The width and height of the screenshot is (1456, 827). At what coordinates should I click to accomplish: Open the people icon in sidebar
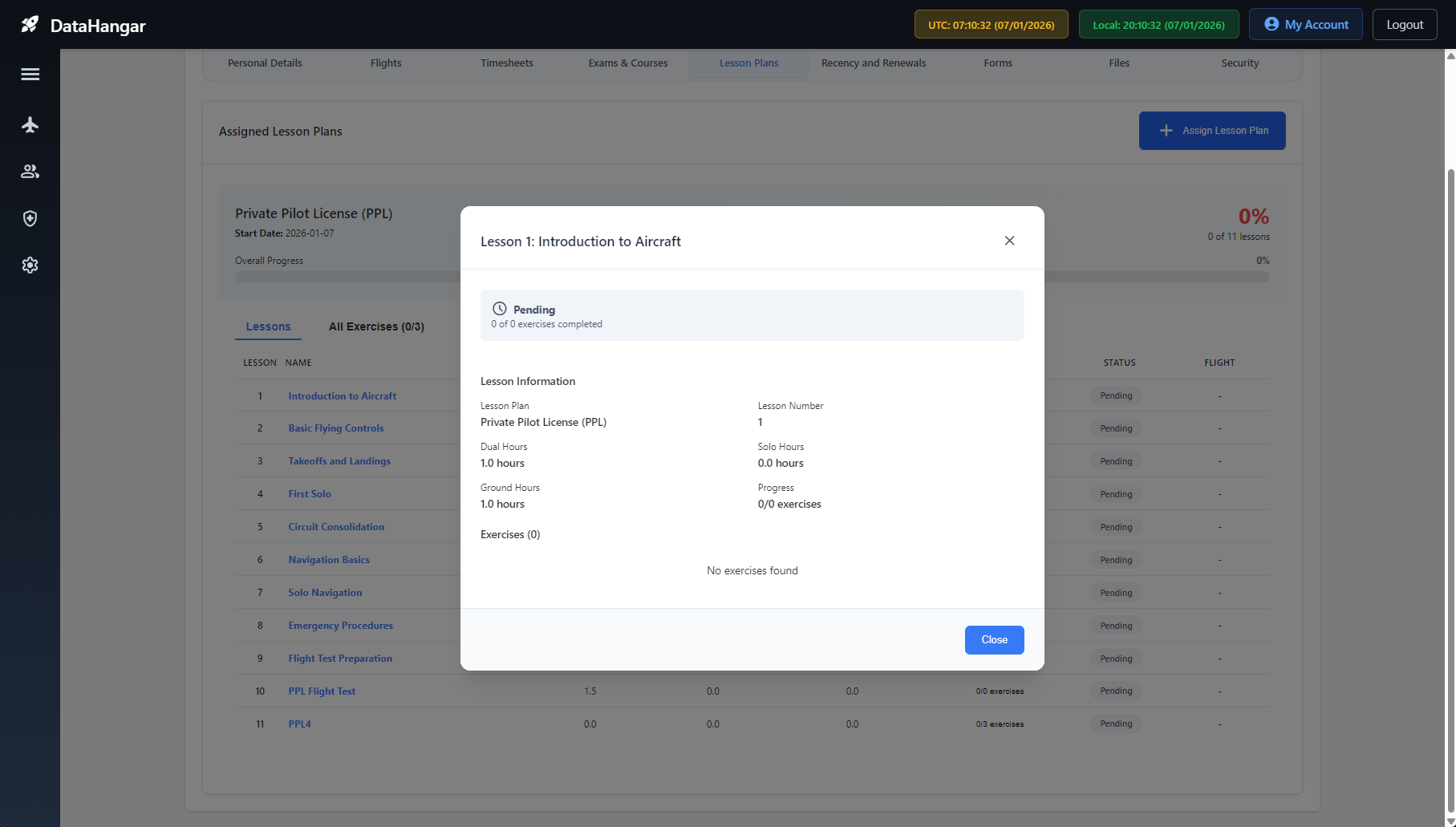[x=30, y=172]
